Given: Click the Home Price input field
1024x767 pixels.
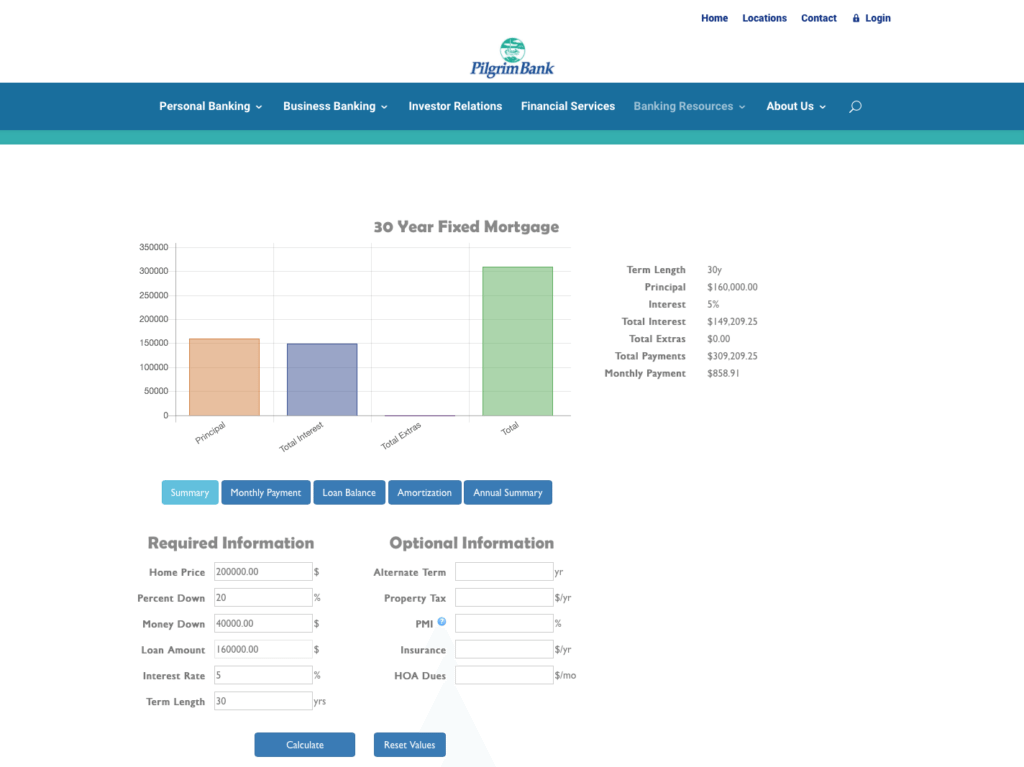Looking at the screenshot, I should [263, 572].
